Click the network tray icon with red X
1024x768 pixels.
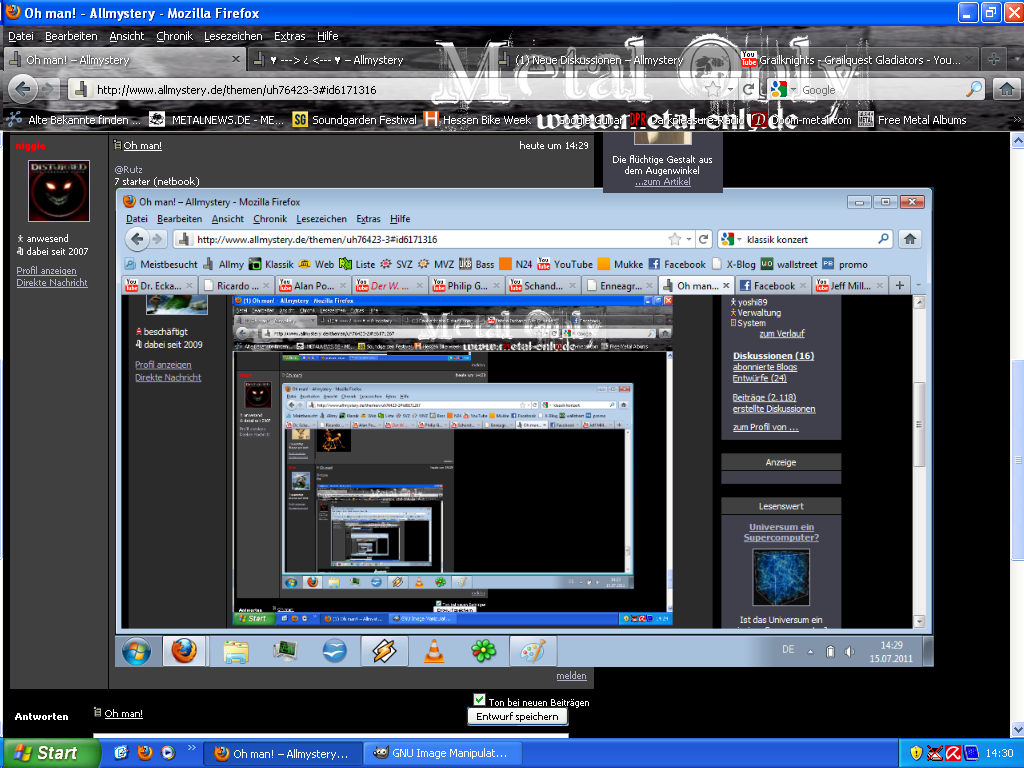pos(935,753)
